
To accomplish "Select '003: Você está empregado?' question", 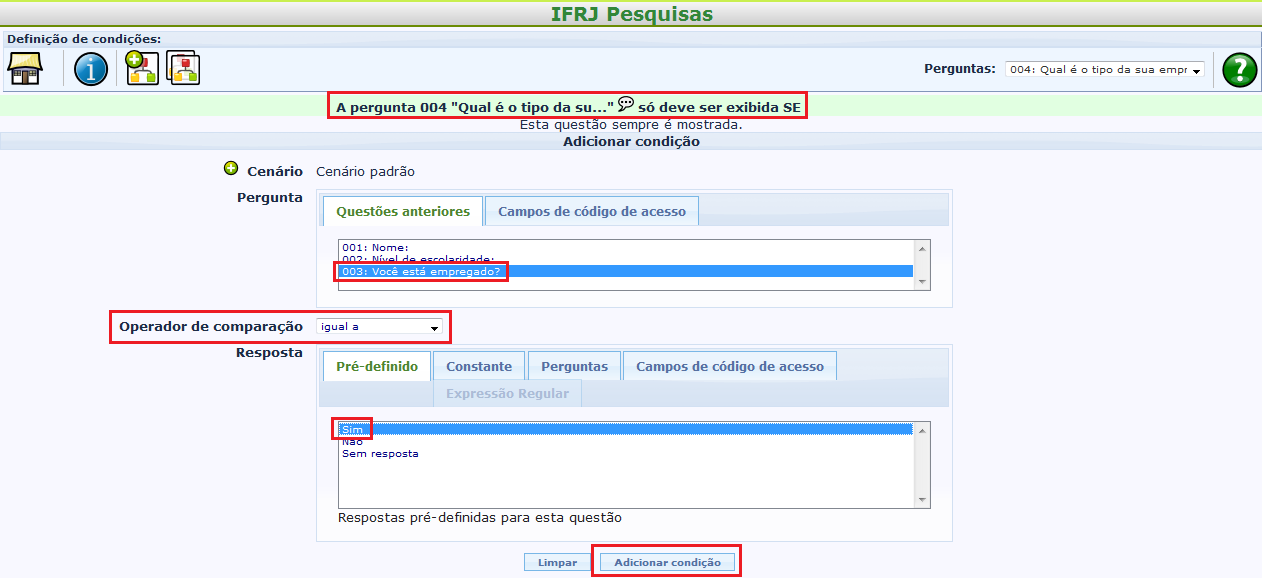I will 421,271.
